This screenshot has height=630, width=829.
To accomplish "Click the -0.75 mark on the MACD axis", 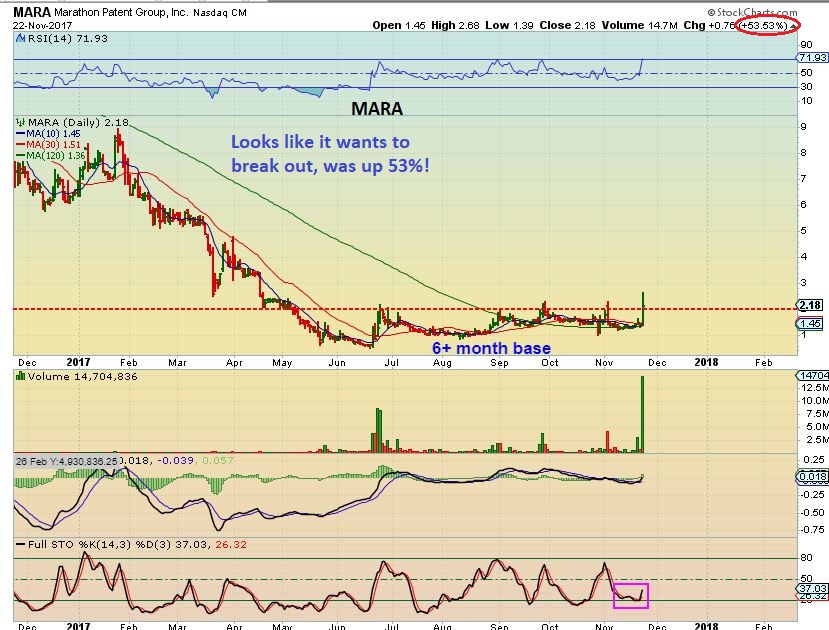I will click(x=813, y=530).
